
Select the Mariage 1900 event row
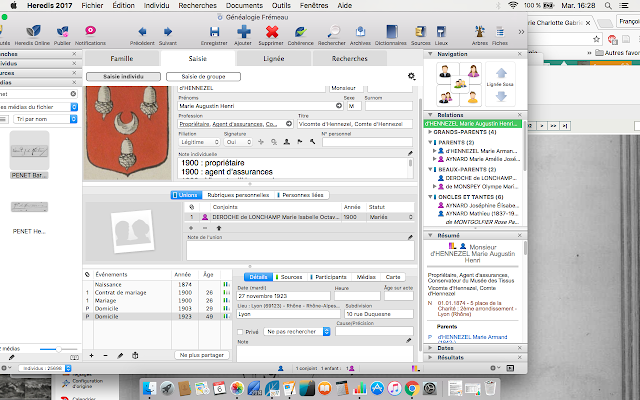tap(157, 300)
